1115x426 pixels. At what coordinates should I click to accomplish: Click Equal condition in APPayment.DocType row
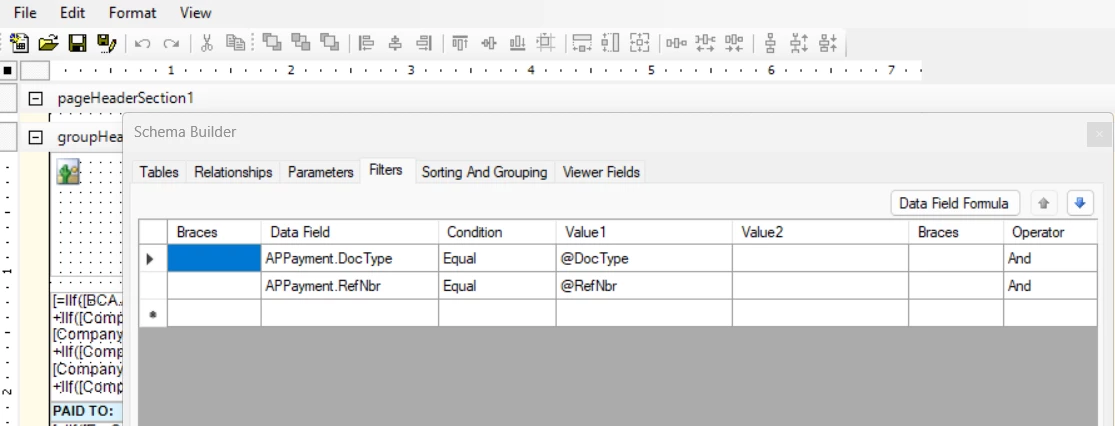[497, 259]
